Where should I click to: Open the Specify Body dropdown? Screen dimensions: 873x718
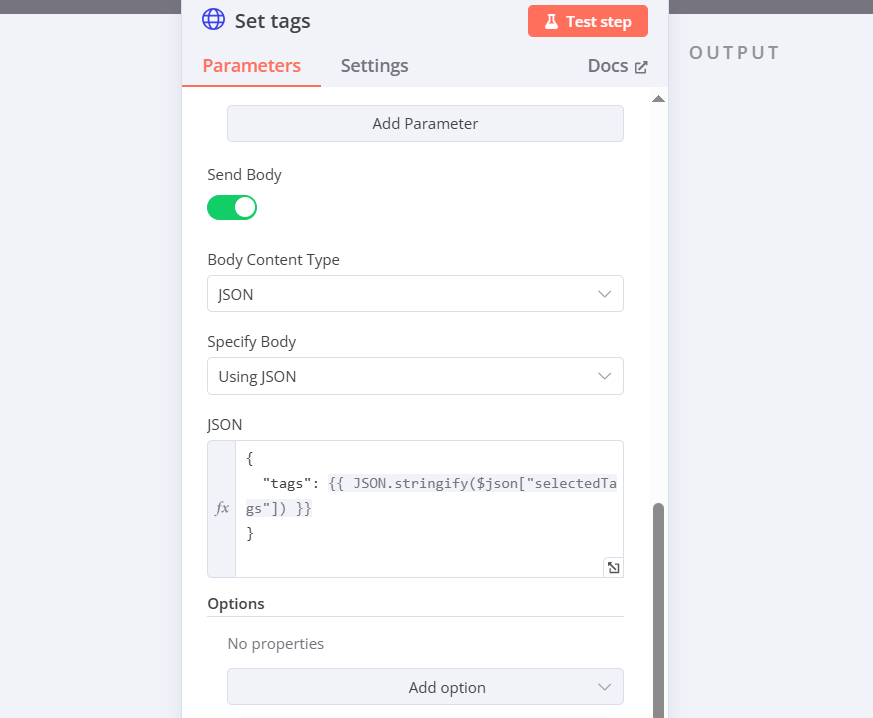point(415,376)
